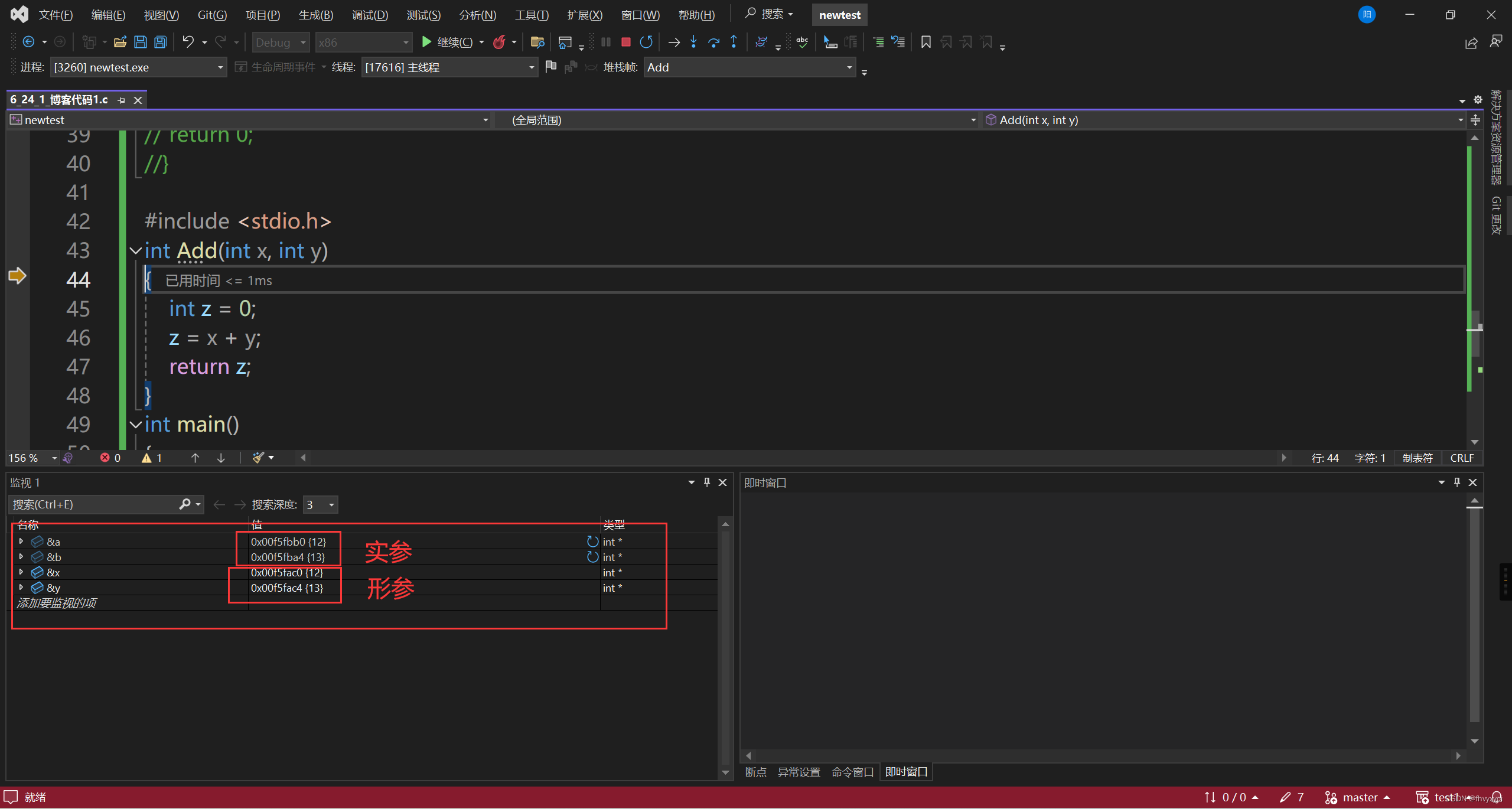Toggle the 制表符 indentation setting

tap(1417, 458)
